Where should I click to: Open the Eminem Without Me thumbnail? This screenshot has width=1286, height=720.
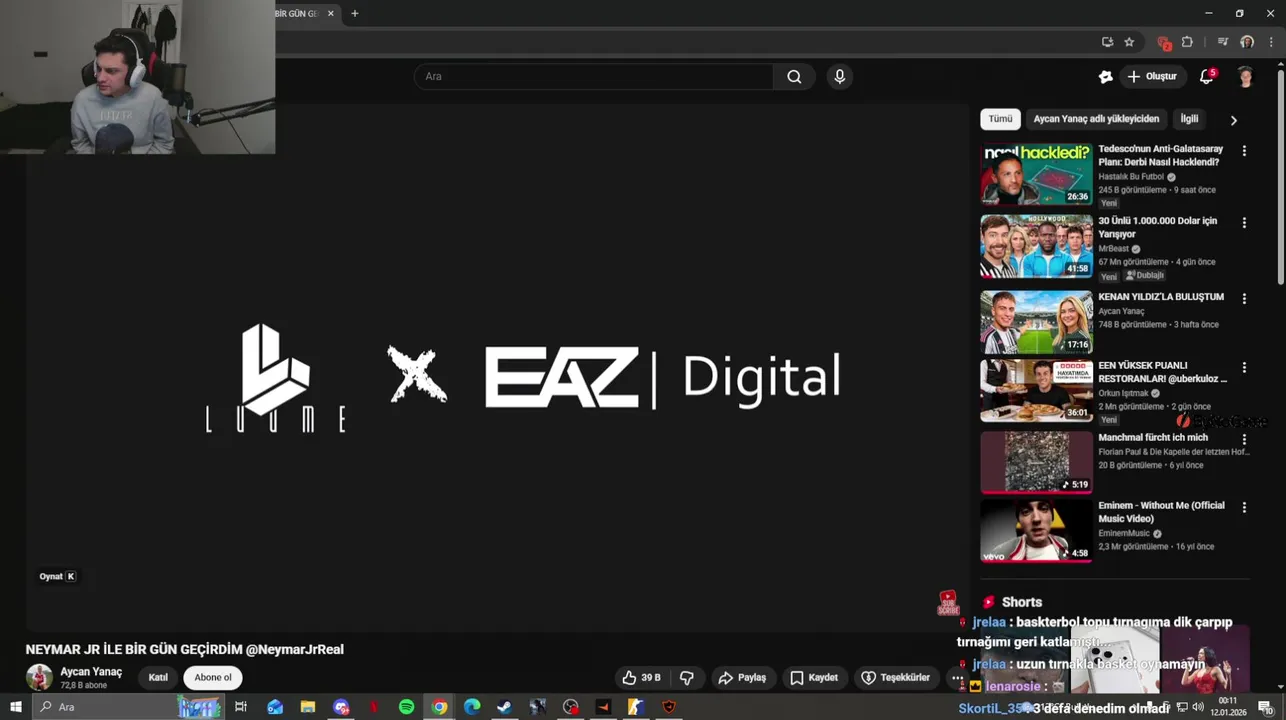point(1036,531)
